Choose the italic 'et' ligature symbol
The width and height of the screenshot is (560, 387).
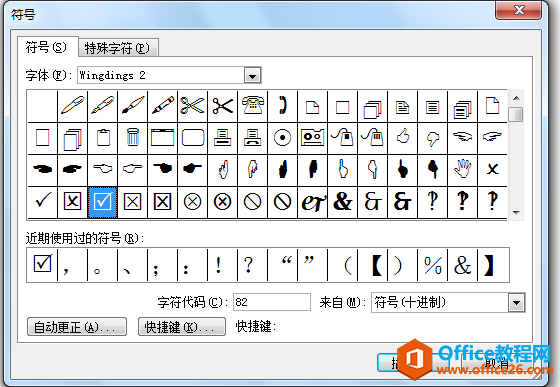click(312, 202)
